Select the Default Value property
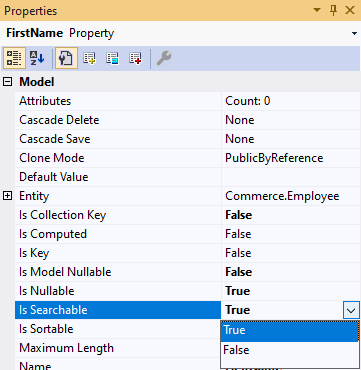 pyautogui.click(x=118, y=177)
